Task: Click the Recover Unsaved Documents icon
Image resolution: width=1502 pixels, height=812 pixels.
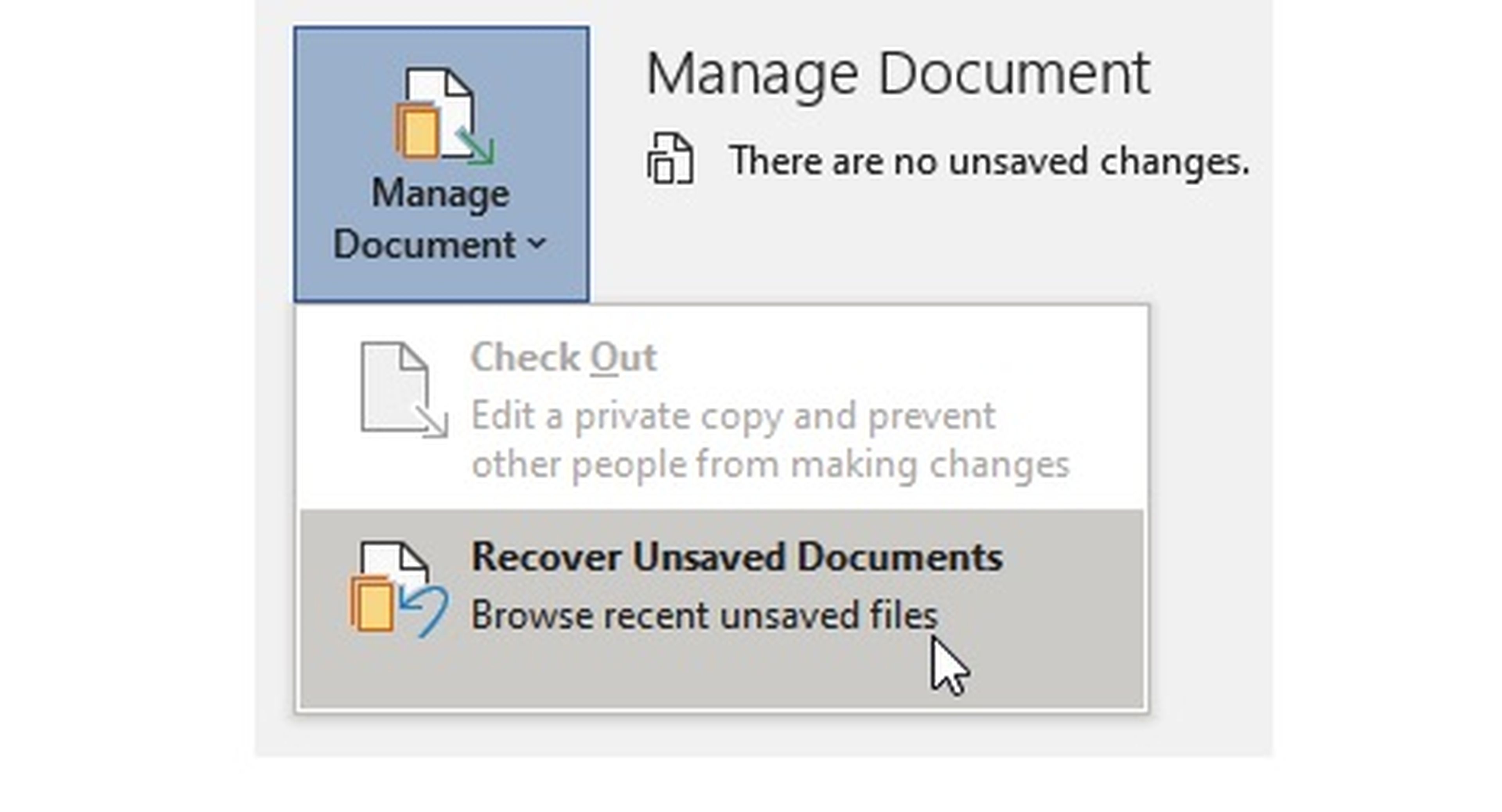Action: click(x=399, y=589)
